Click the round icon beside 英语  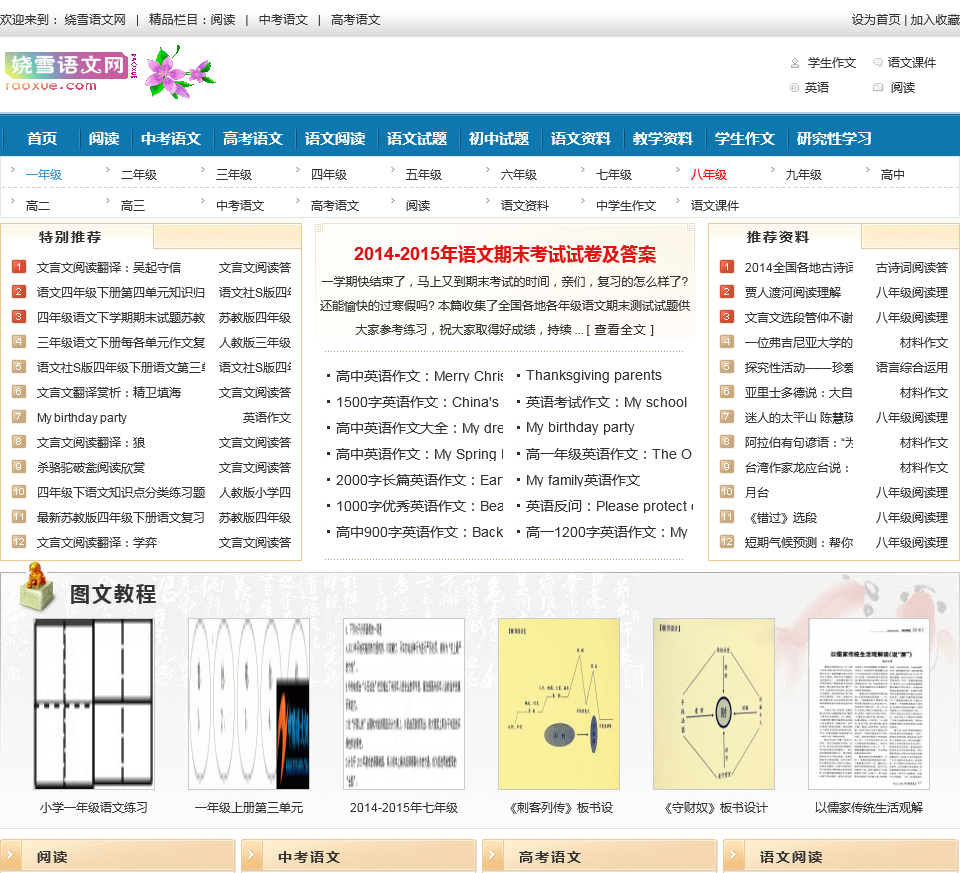point(795,88)
